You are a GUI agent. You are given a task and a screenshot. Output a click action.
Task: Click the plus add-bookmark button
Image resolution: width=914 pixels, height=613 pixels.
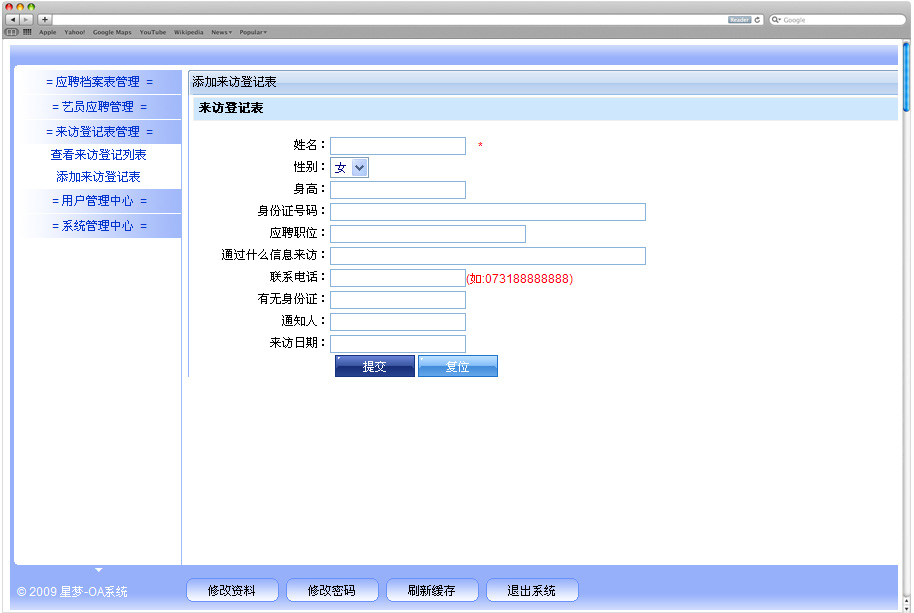[x=45, y=20]
